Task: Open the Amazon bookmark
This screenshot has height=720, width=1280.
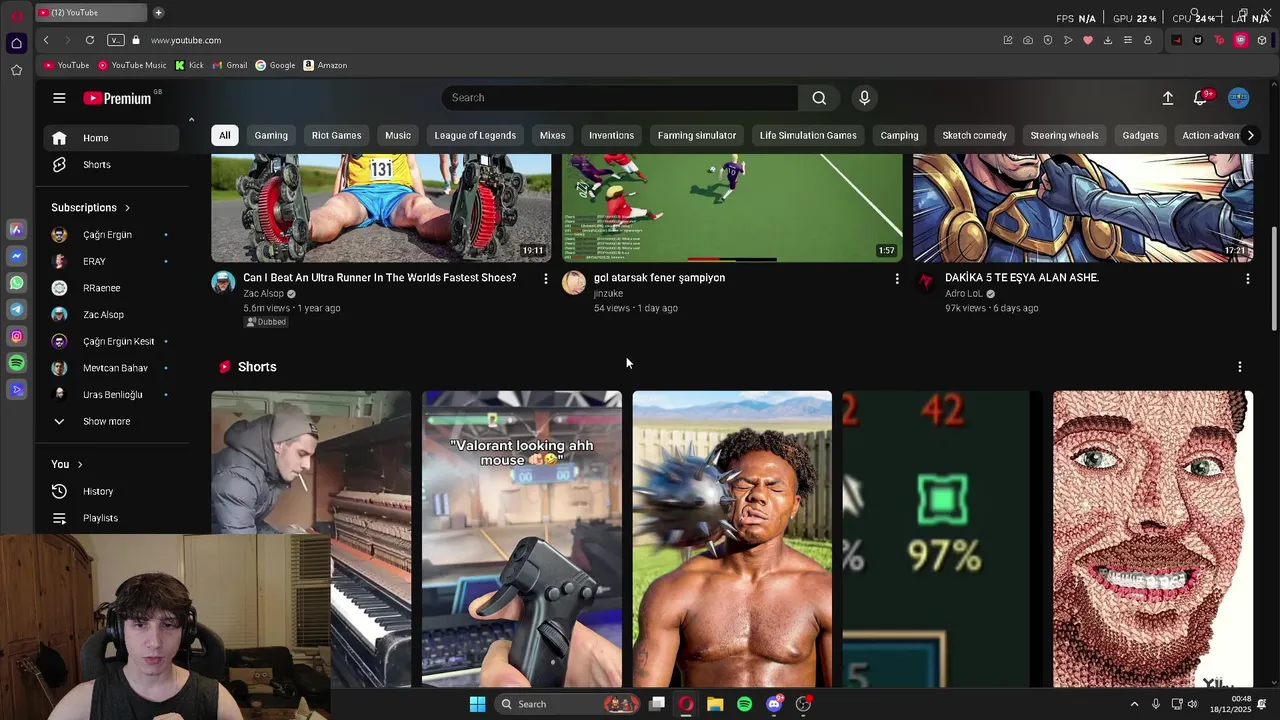Action: pyautogui.click(x=325, y=65)
